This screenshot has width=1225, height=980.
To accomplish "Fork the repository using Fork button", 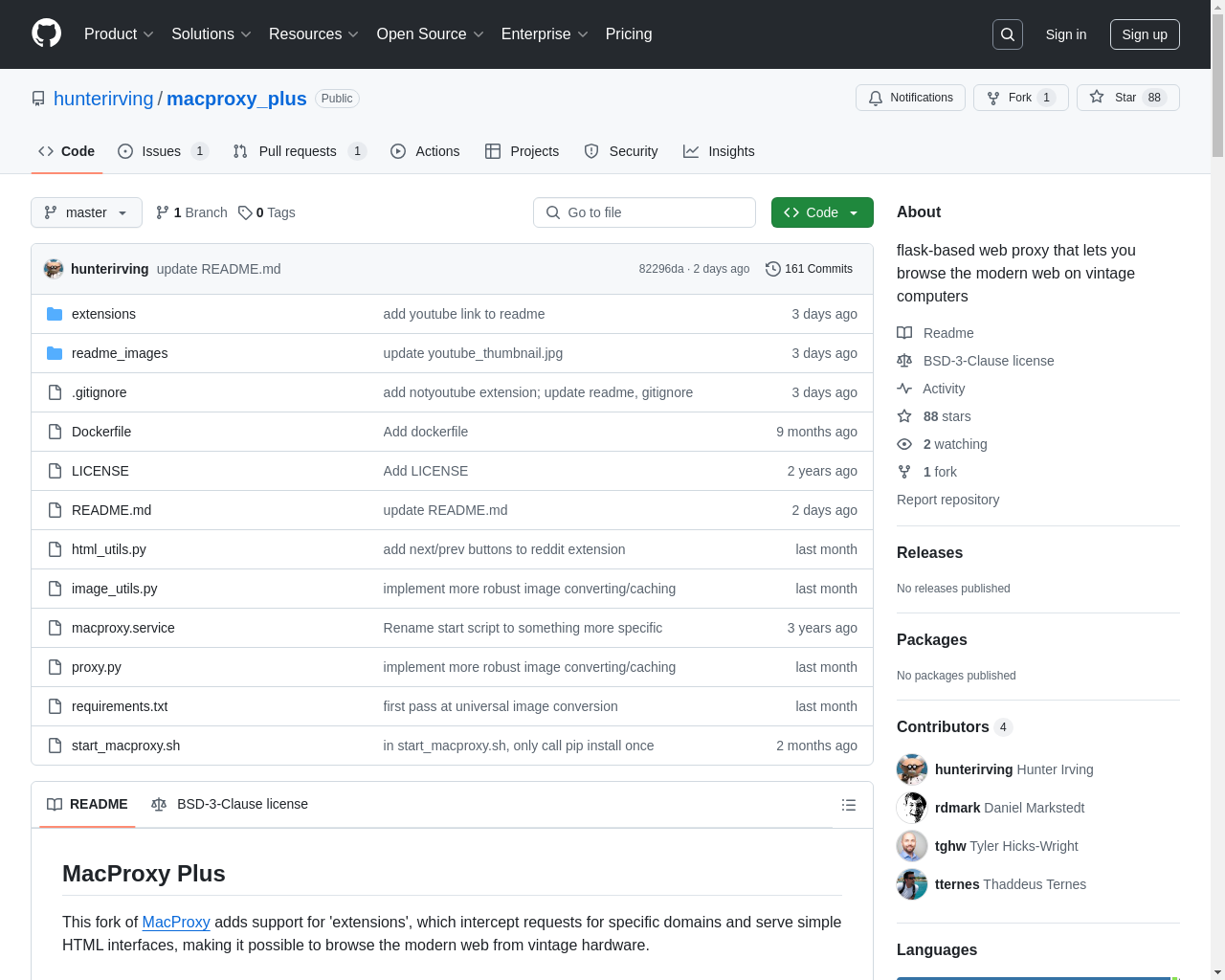I will pyautogui.click(x=1020, y=98).
